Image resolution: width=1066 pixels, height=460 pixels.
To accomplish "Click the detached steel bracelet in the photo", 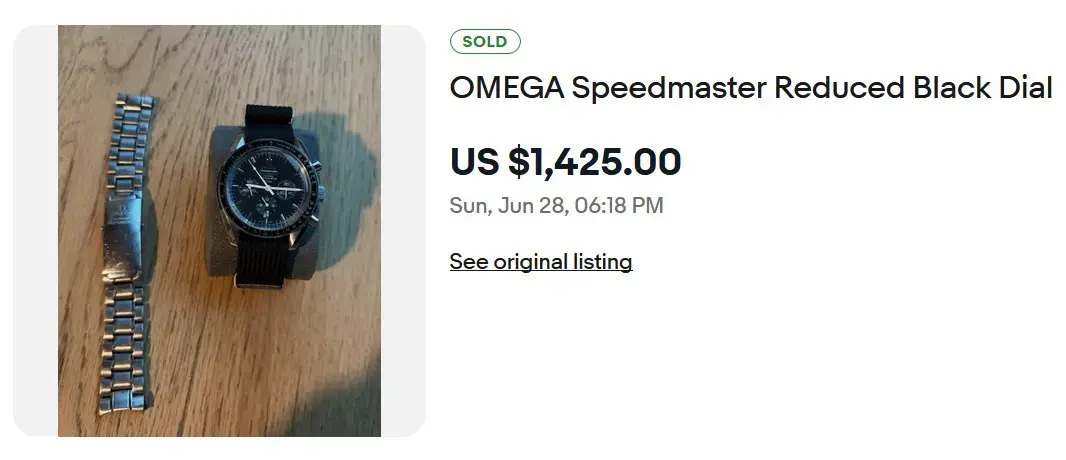I will pos(126,253).
